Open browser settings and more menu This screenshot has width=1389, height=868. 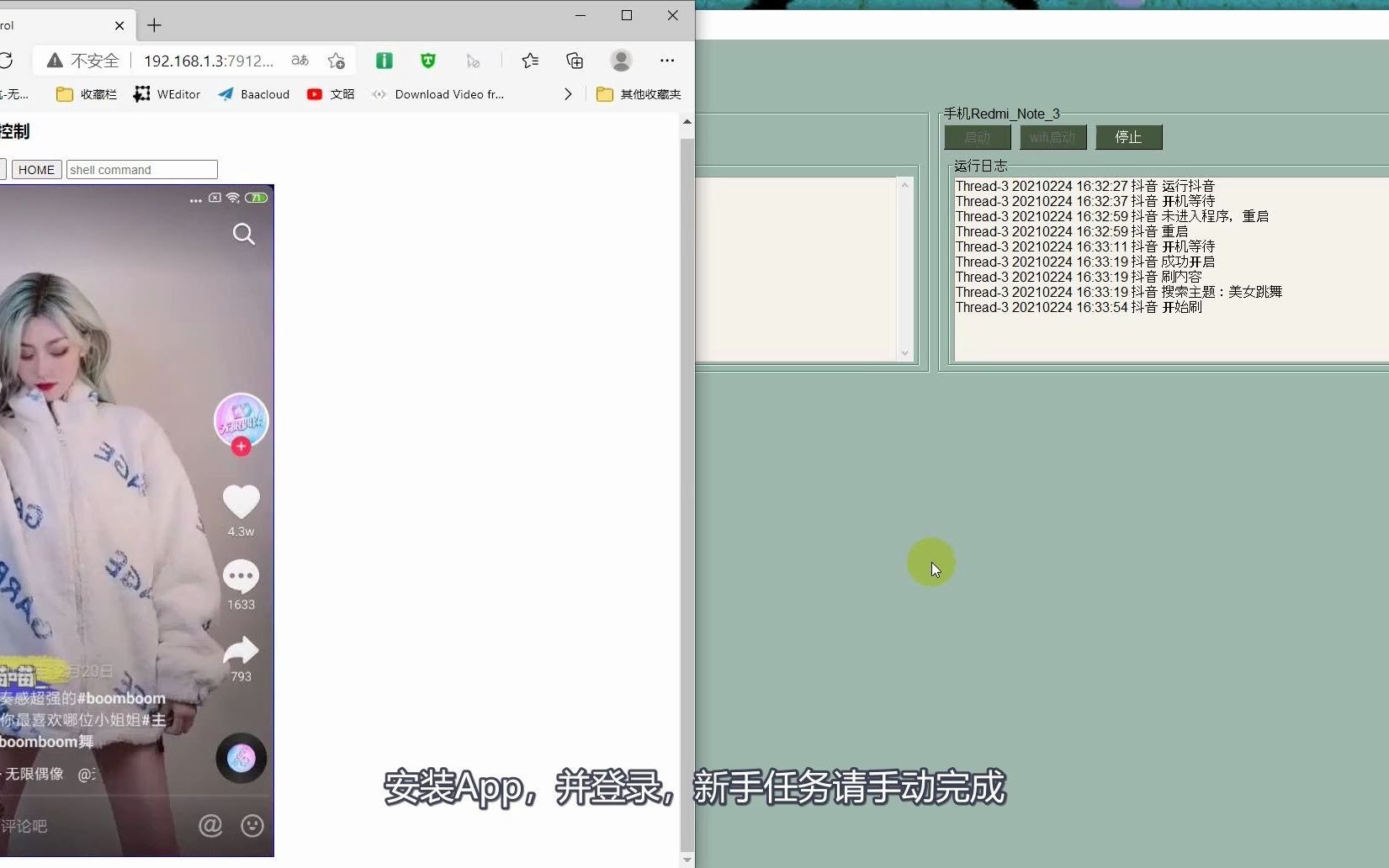coord(667,61)
